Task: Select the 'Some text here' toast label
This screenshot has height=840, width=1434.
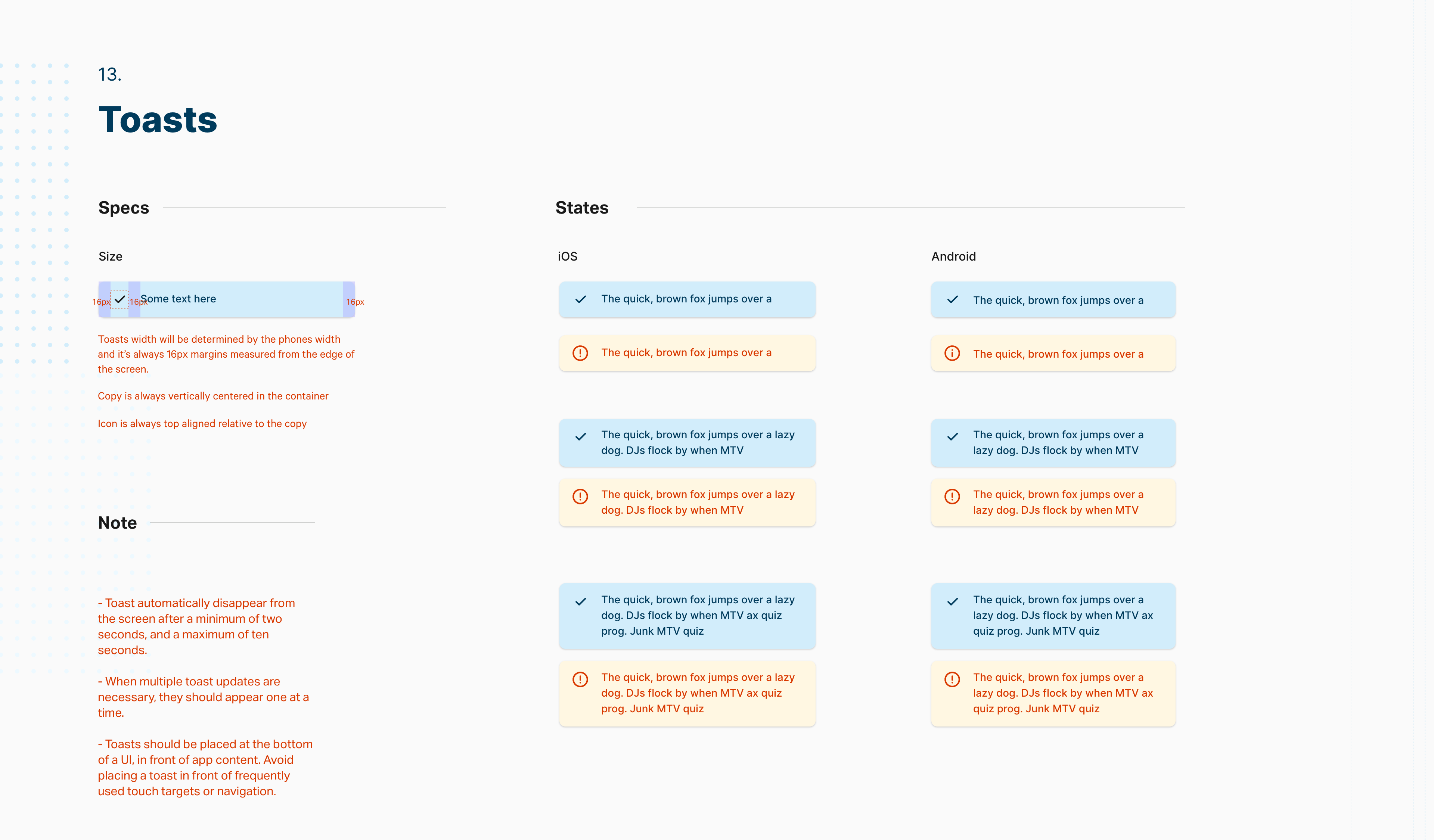Action: click(178, 299)
